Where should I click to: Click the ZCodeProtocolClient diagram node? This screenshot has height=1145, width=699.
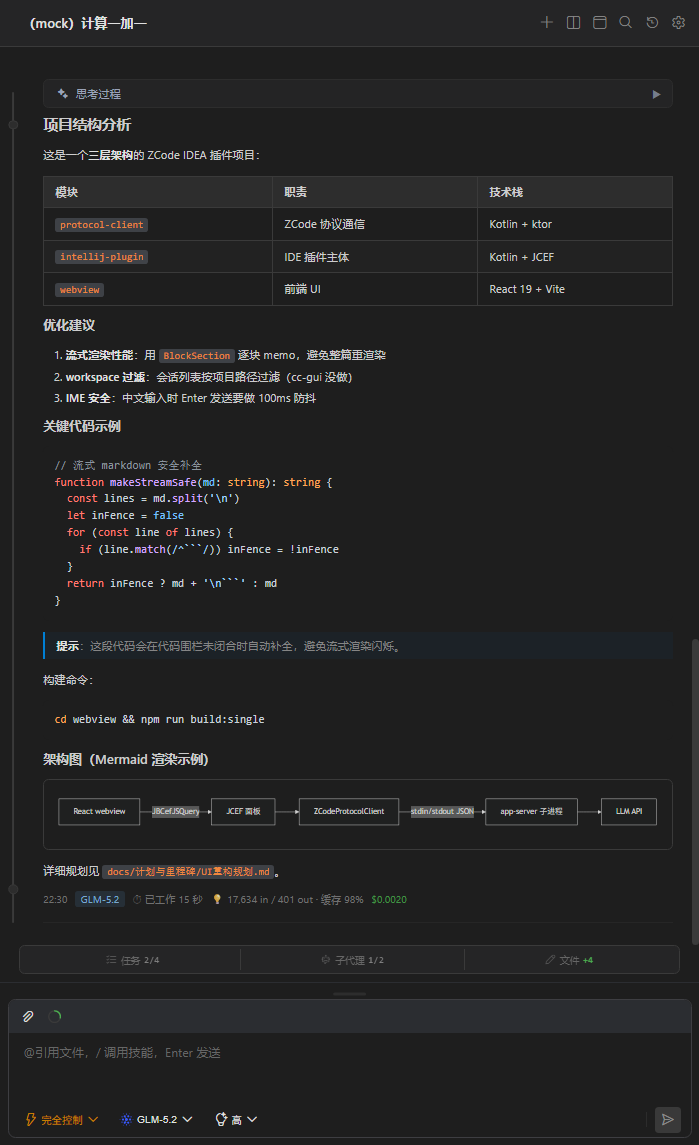coord(349,811)
